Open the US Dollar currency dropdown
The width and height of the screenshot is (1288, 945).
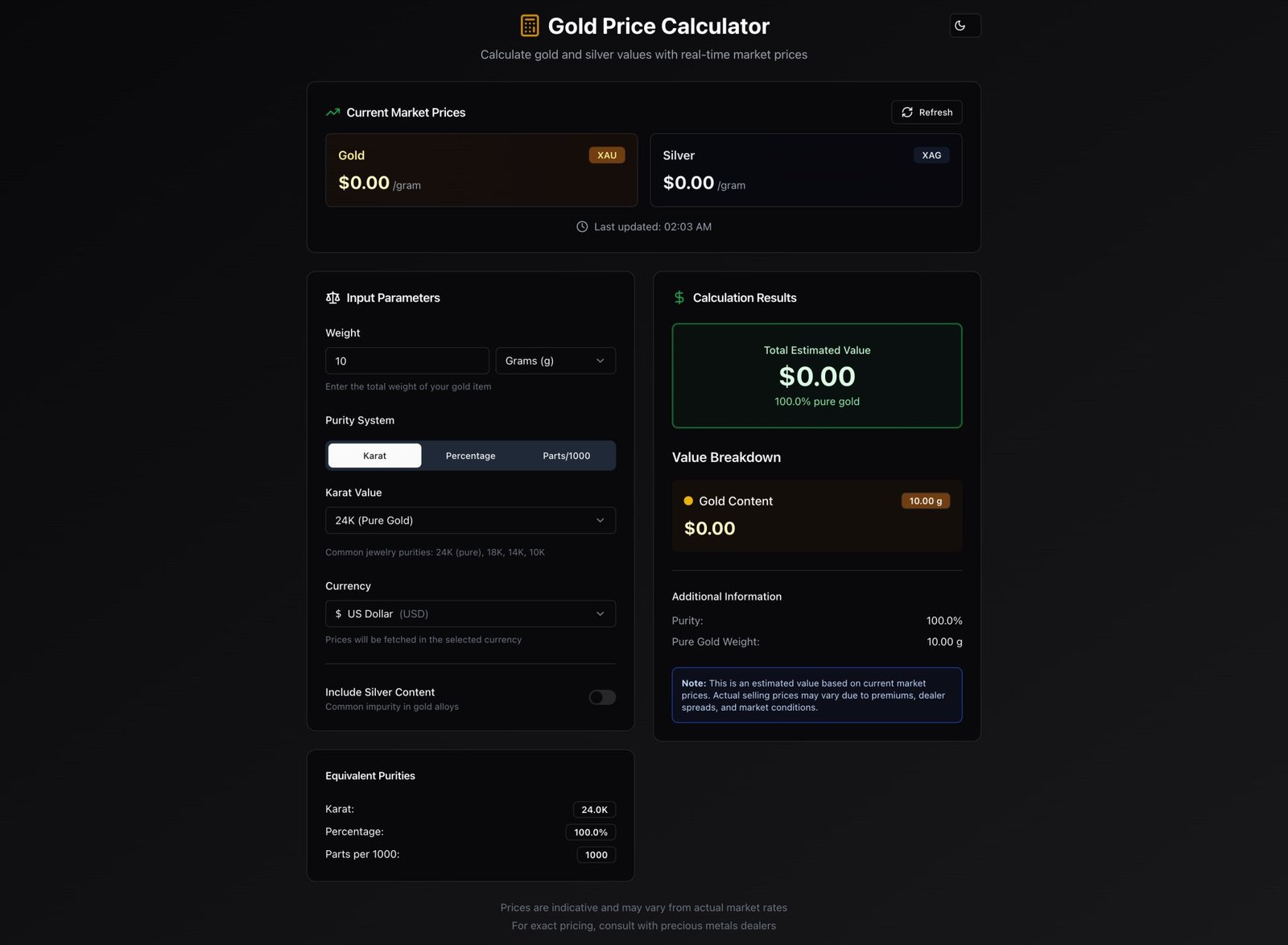(x=470, y=614)
